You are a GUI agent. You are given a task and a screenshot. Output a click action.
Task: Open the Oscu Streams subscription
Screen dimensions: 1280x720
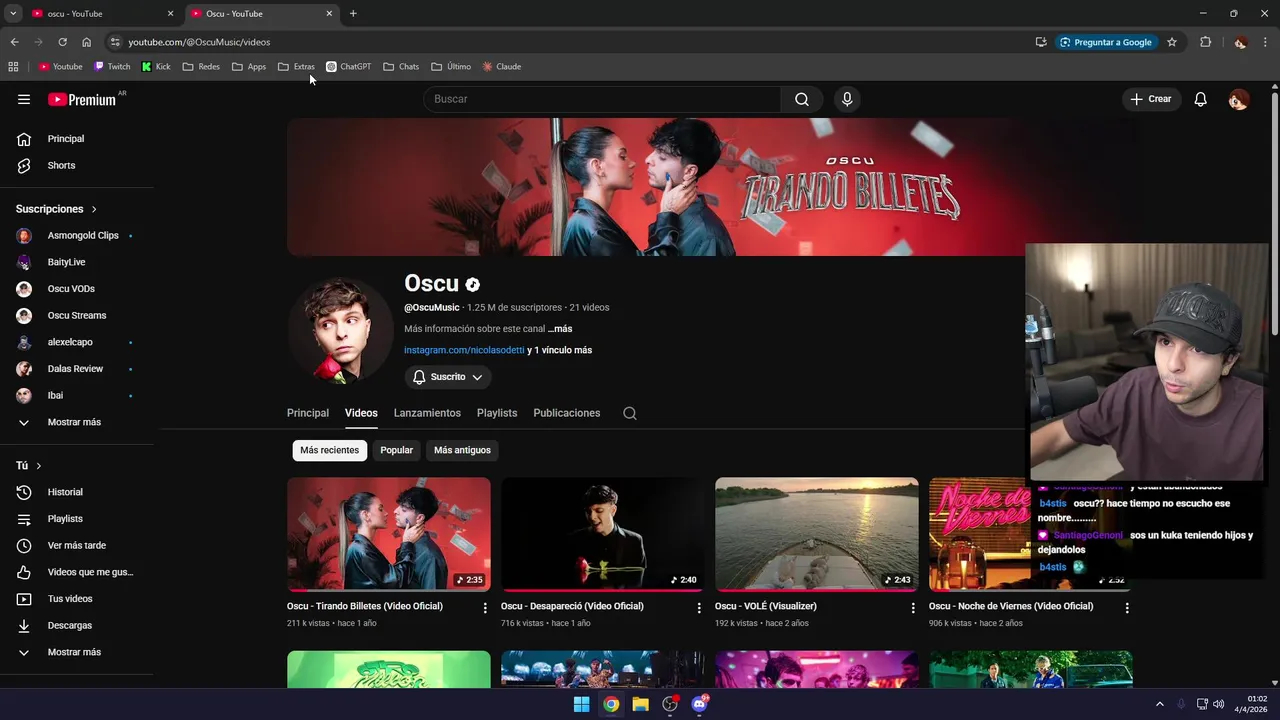coord(77,316)
